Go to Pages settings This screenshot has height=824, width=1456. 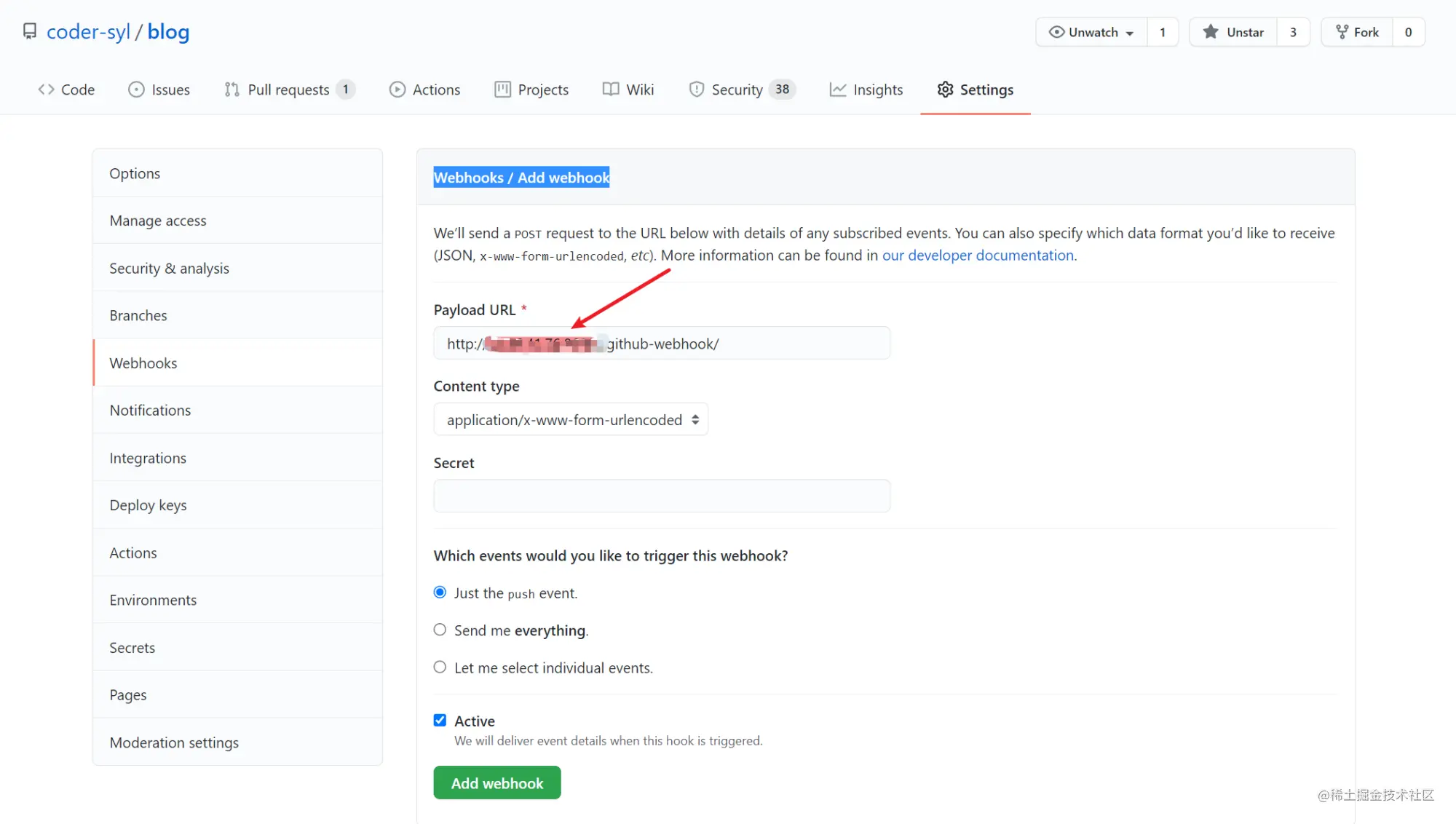(238, 694)
